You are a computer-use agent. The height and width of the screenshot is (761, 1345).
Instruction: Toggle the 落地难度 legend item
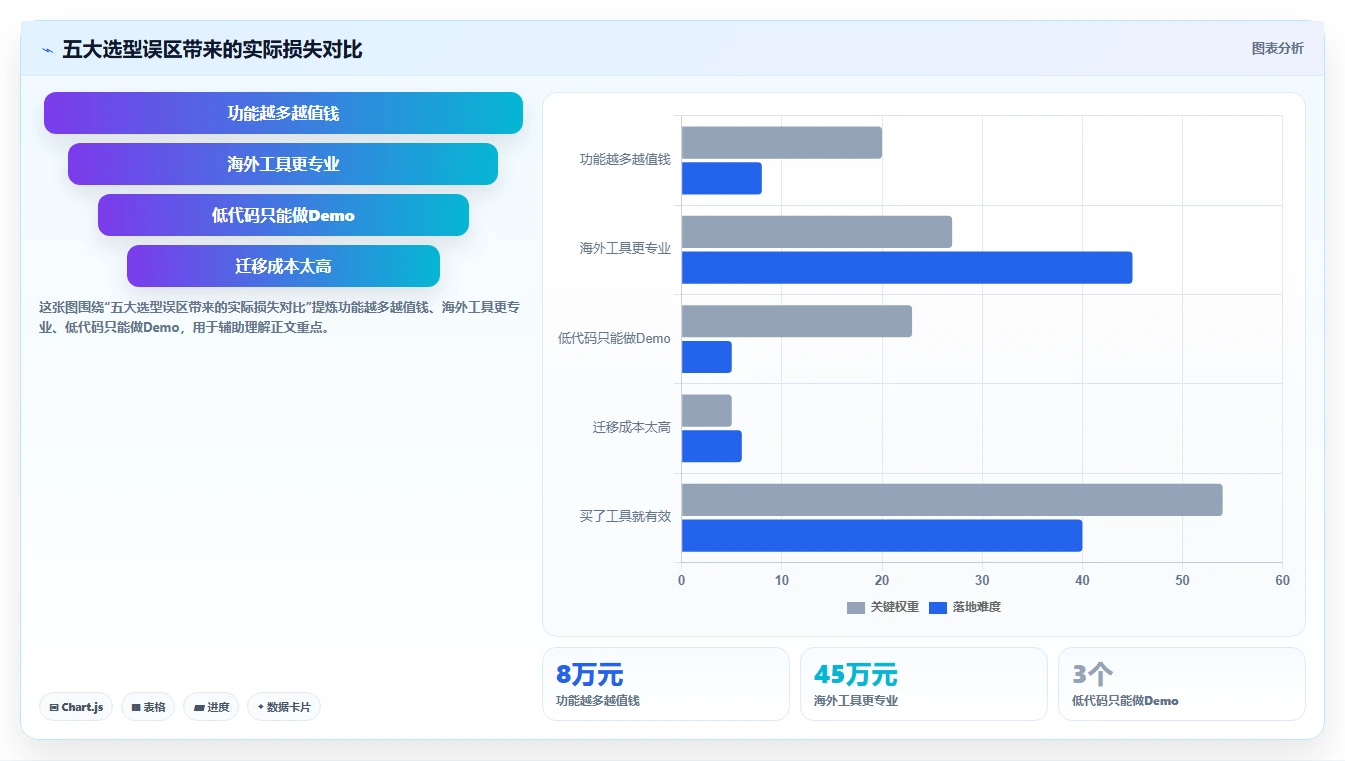coord(964,607)
